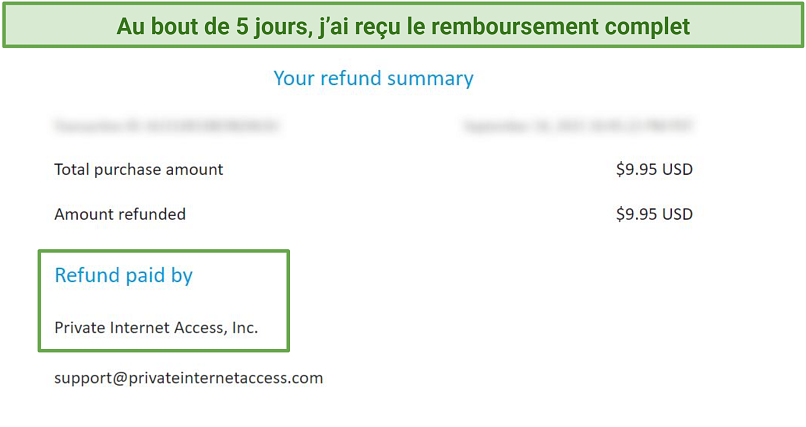Select the "Total purchase amount" label

(x=139, y=170)
